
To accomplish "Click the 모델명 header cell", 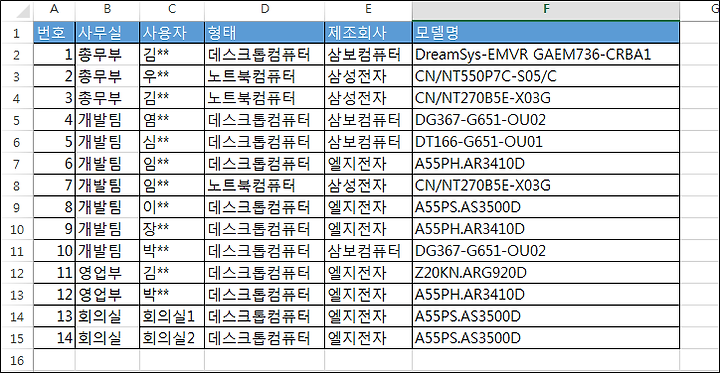I will (x=546, y=33).
